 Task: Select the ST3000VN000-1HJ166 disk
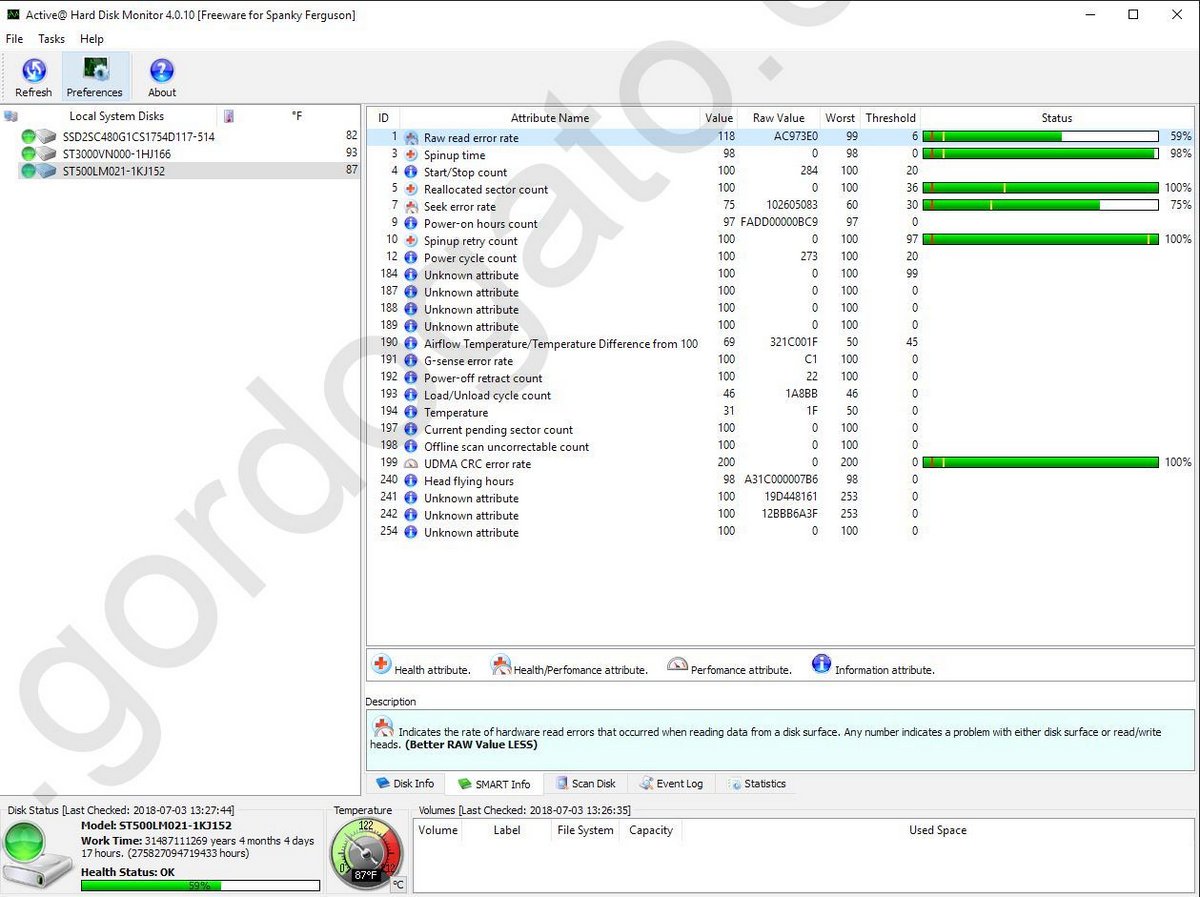click(116, 154)
